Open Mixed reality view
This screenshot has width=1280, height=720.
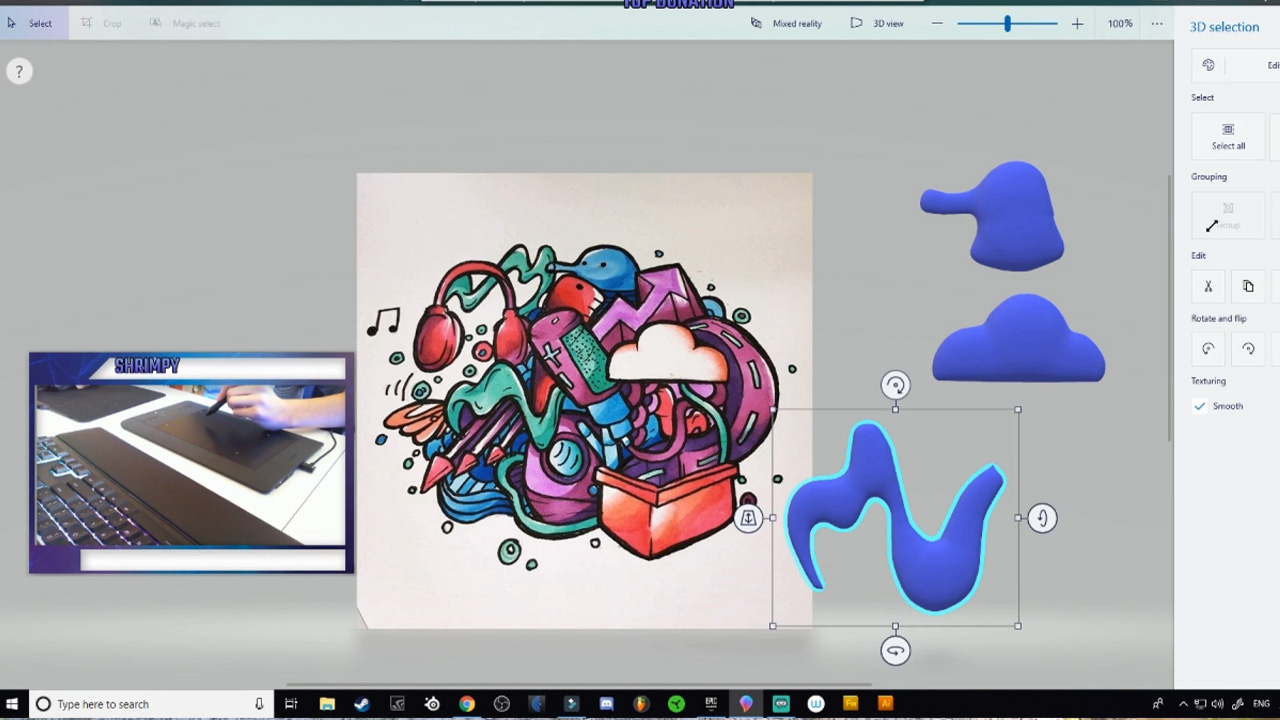click(786, 23)
